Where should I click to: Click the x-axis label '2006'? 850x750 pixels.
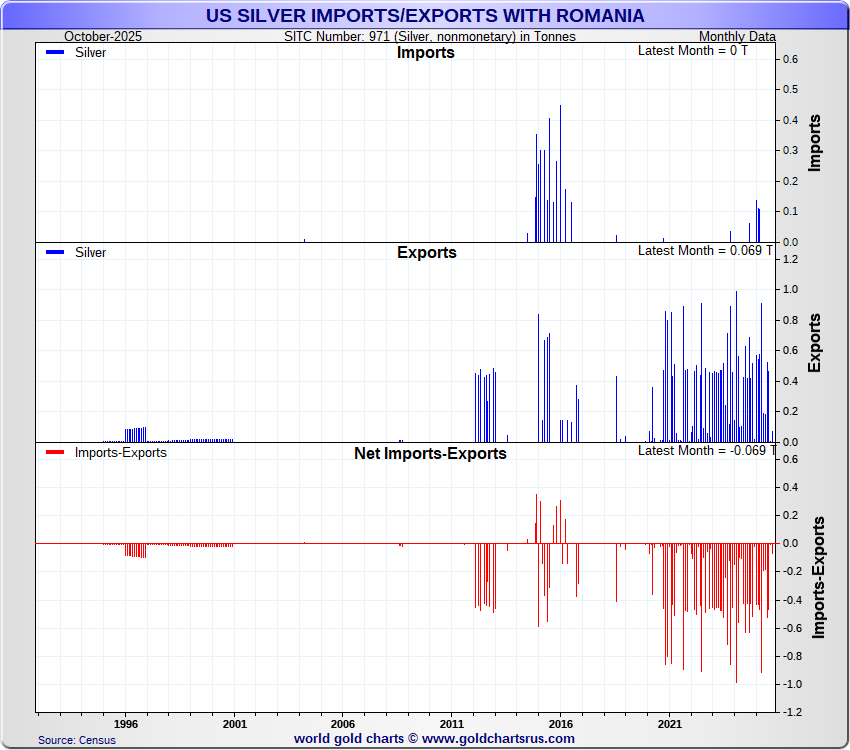pos(343,724)
